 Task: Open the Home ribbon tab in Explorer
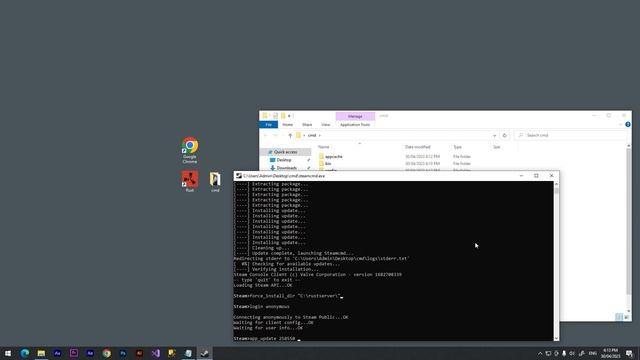pos(288,124)
